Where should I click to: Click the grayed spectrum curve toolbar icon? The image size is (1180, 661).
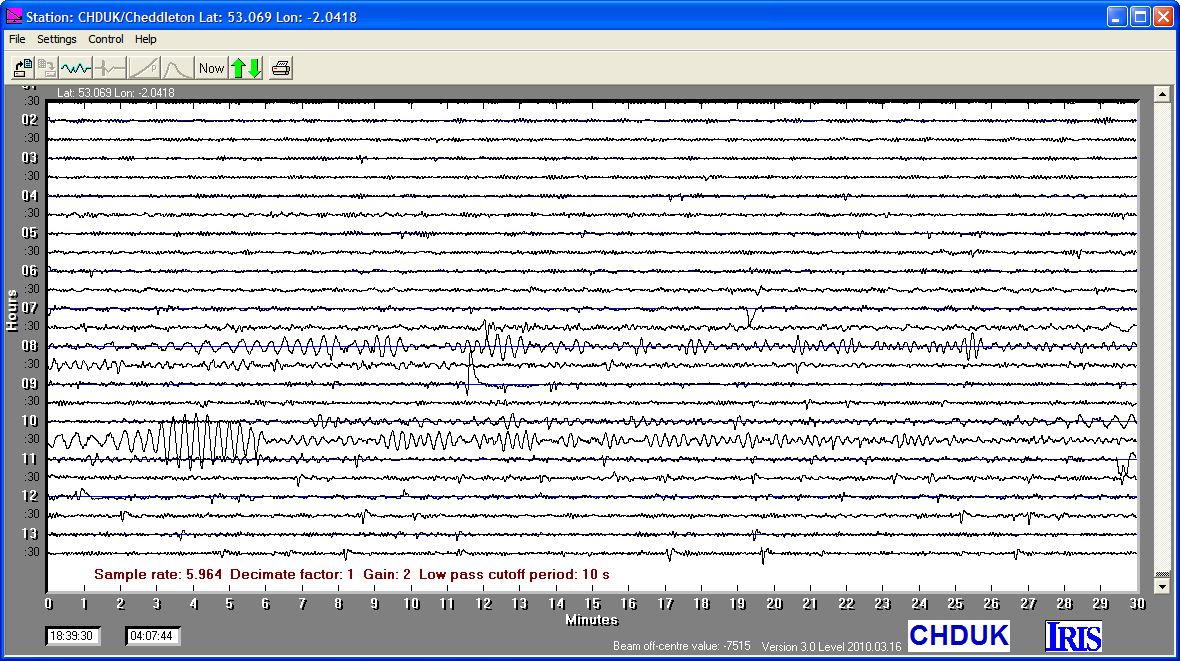tap(178, 69)
